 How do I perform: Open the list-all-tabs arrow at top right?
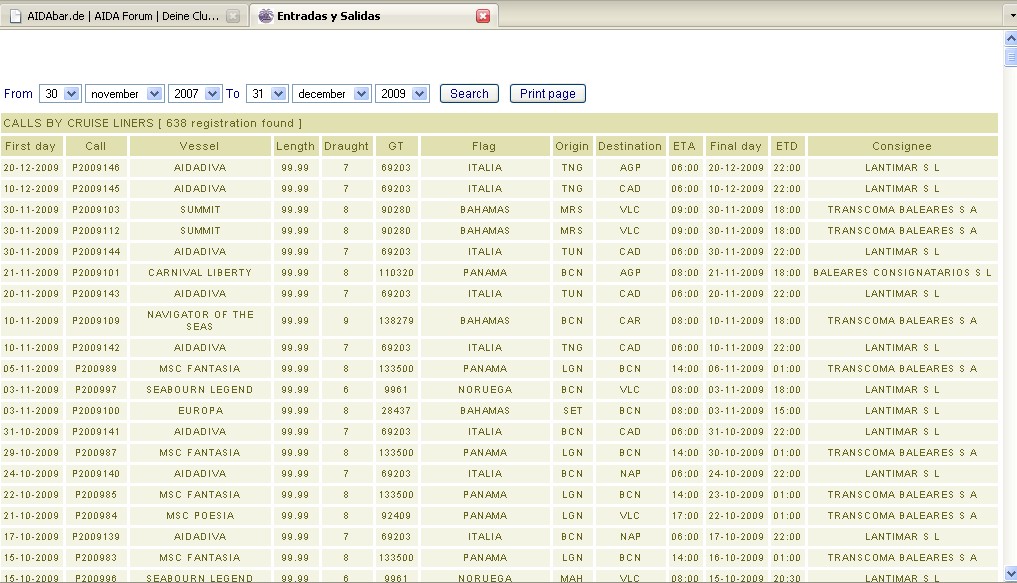click(1007, 15)
